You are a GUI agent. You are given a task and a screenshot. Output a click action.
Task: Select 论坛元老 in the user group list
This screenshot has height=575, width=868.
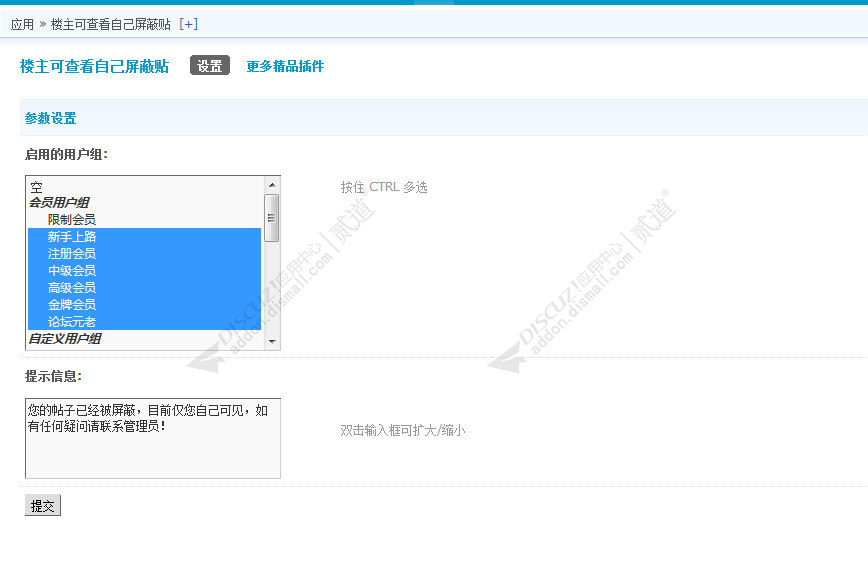pyautogui.click(x=144, y=322)
